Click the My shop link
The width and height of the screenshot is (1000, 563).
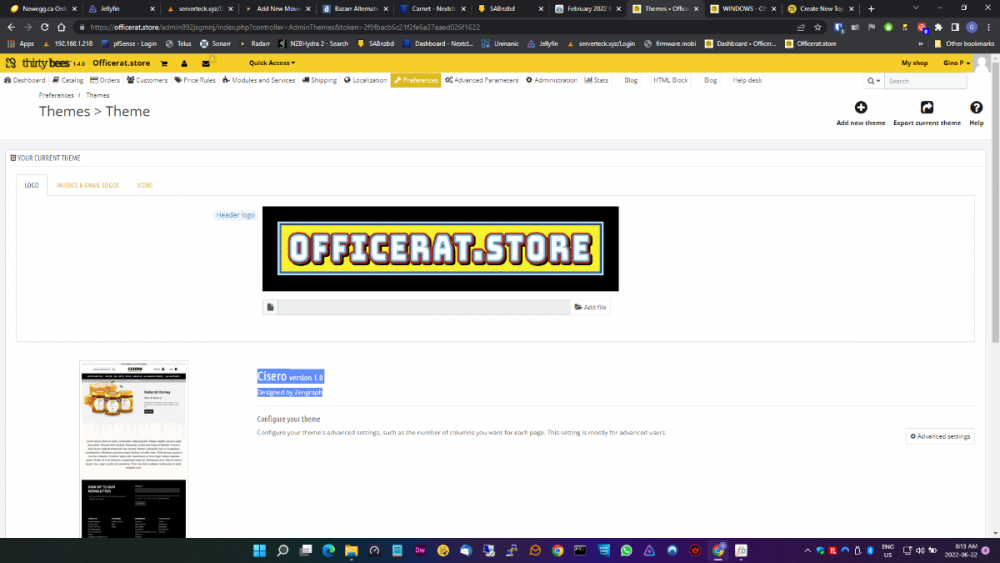click(x=914, y=63)
